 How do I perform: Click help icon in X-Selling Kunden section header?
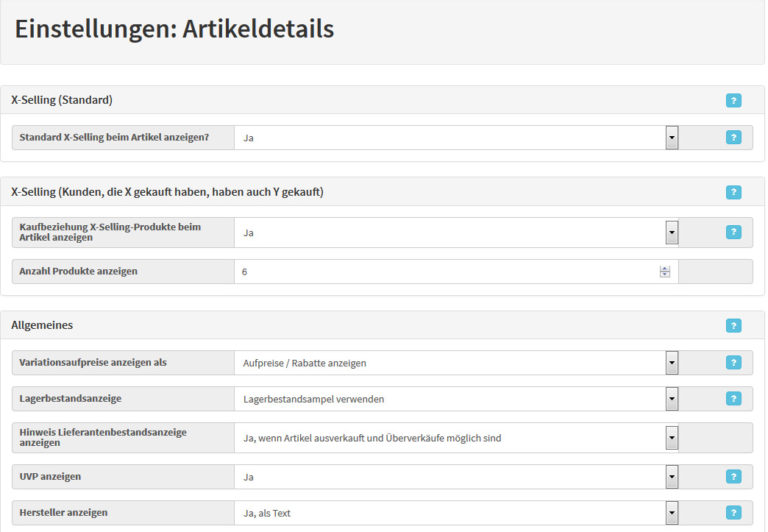coord(733,192)
